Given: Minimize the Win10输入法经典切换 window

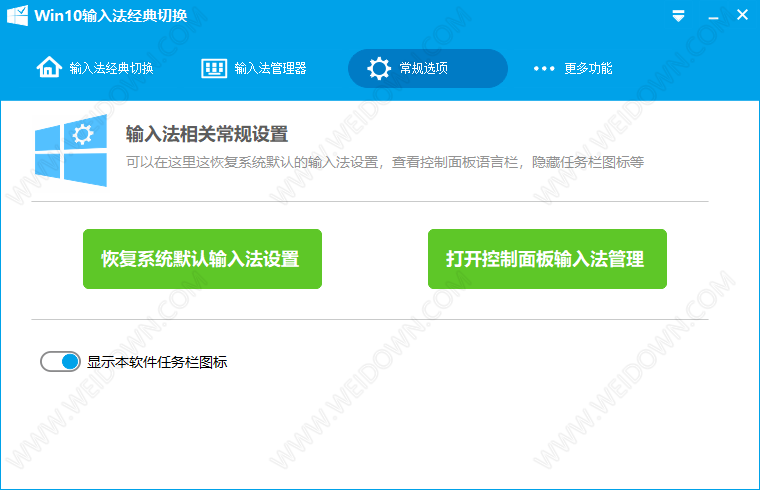Looking at the screenshot, I should (x=713, y=17).
